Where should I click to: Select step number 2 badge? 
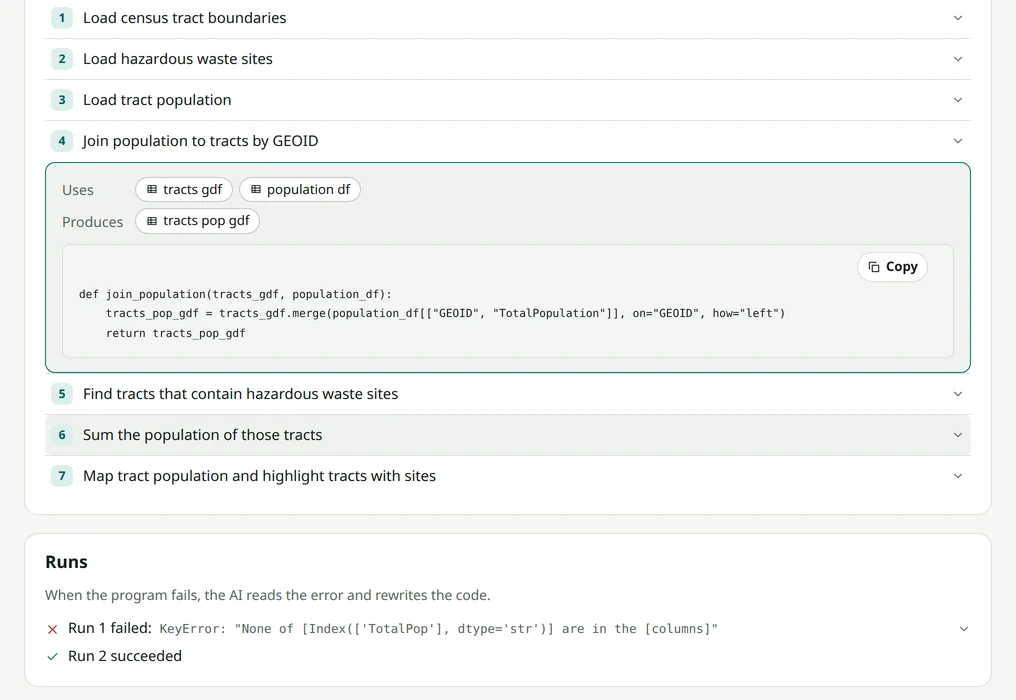click(62, 59)
